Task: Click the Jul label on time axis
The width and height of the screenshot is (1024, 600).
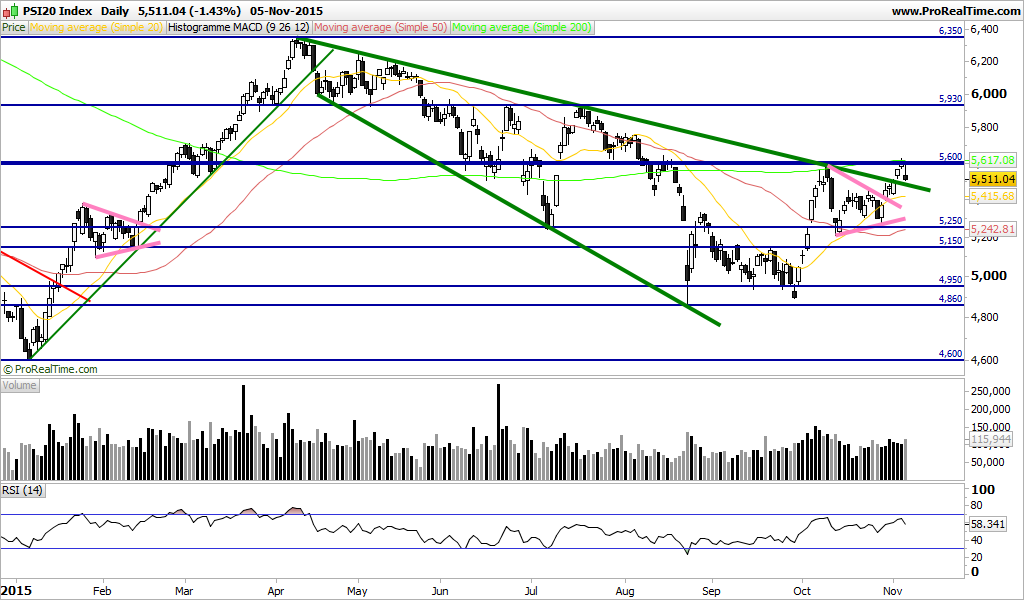Action: 531,591
